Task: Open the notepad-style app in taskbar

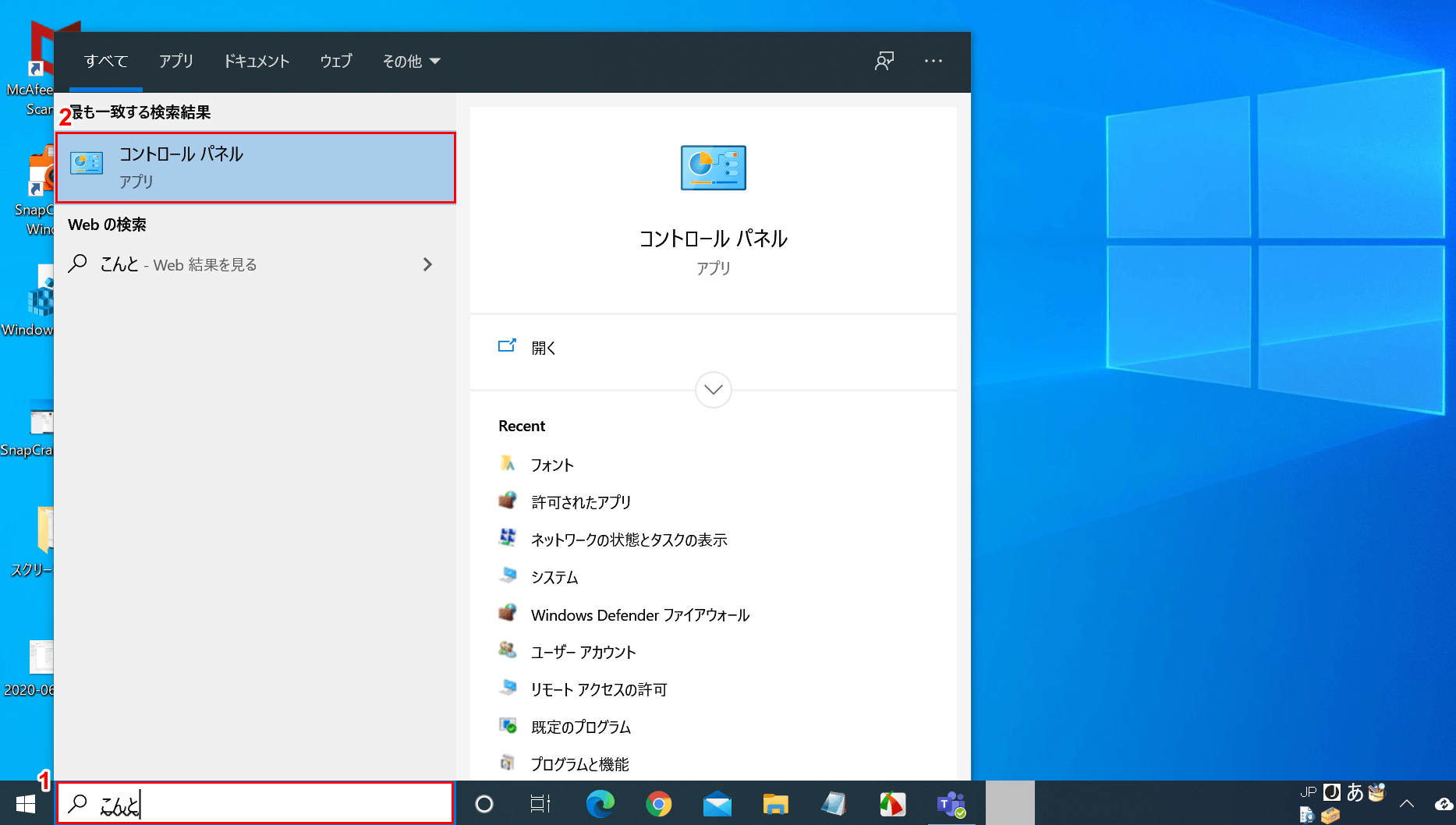Action: click(x=834, y=804)
